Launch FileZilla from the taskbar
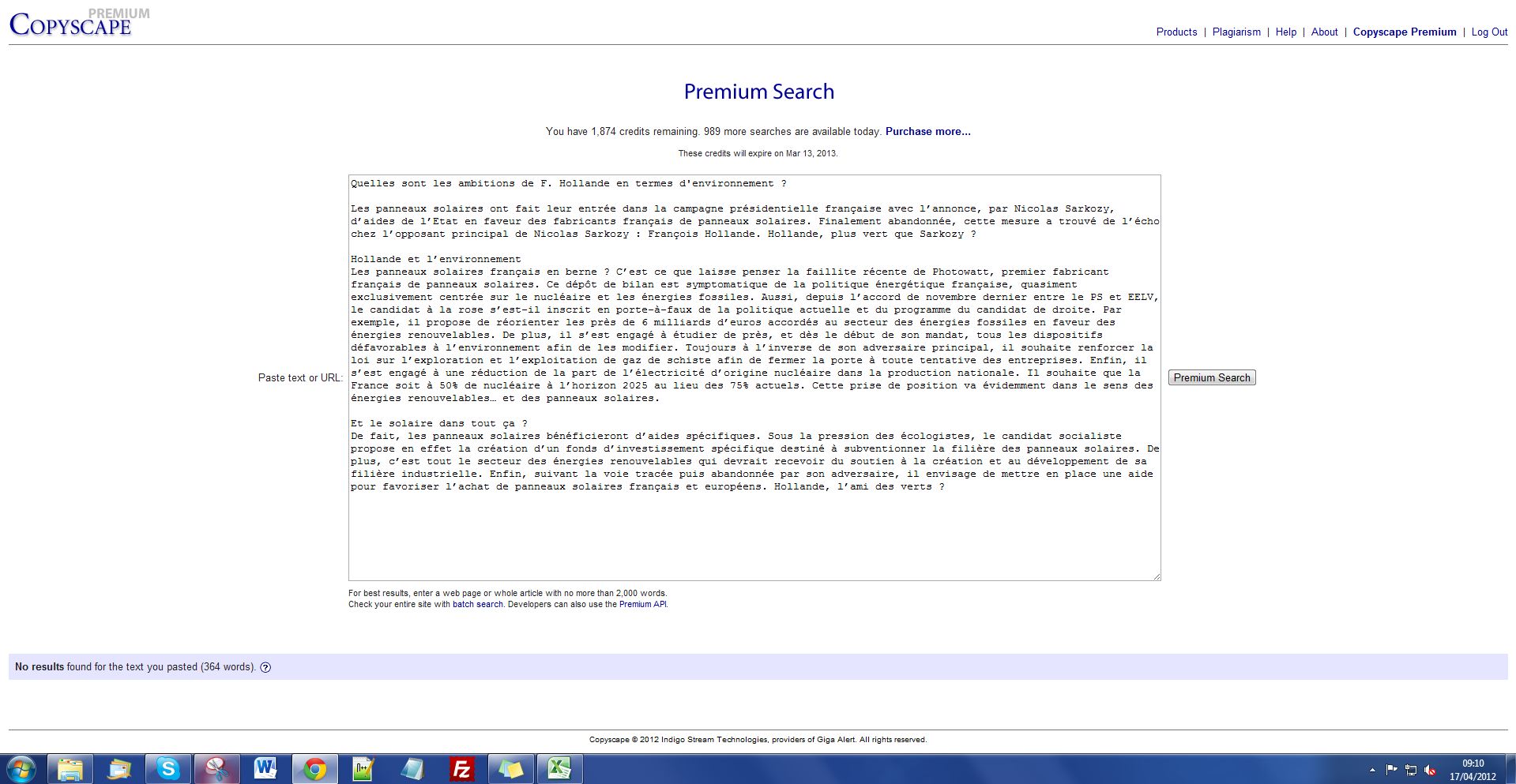Viewport: 1516px width, 784px height. click(x=461, y=768)
